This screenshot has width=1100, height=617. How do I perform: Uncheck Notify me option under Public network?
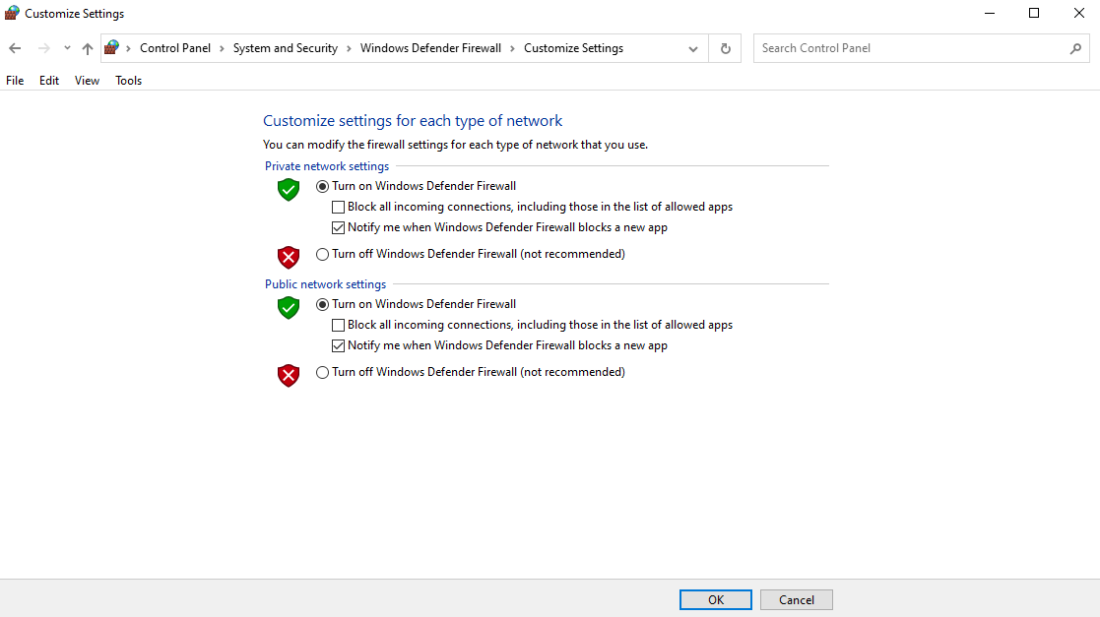[x=338, y=345]
